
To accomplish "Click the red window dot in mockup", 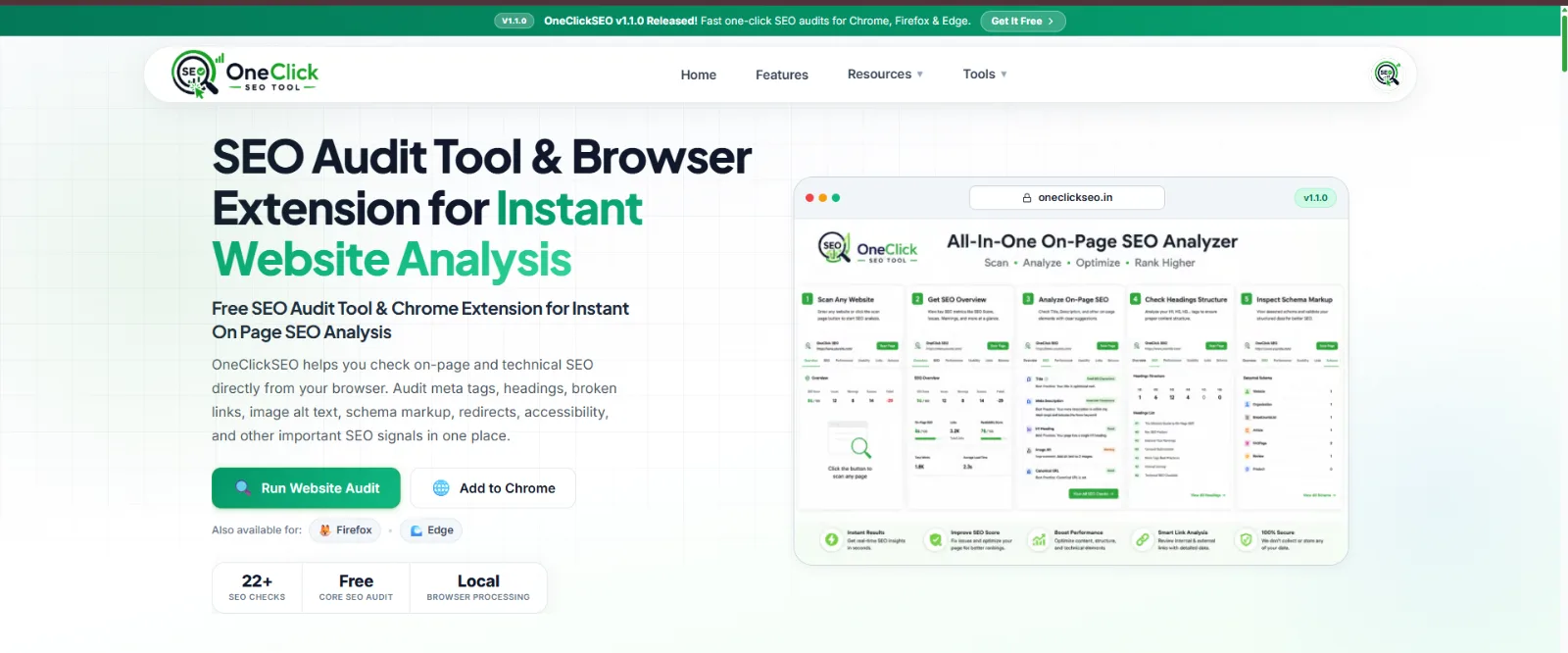I will (809, 198).
